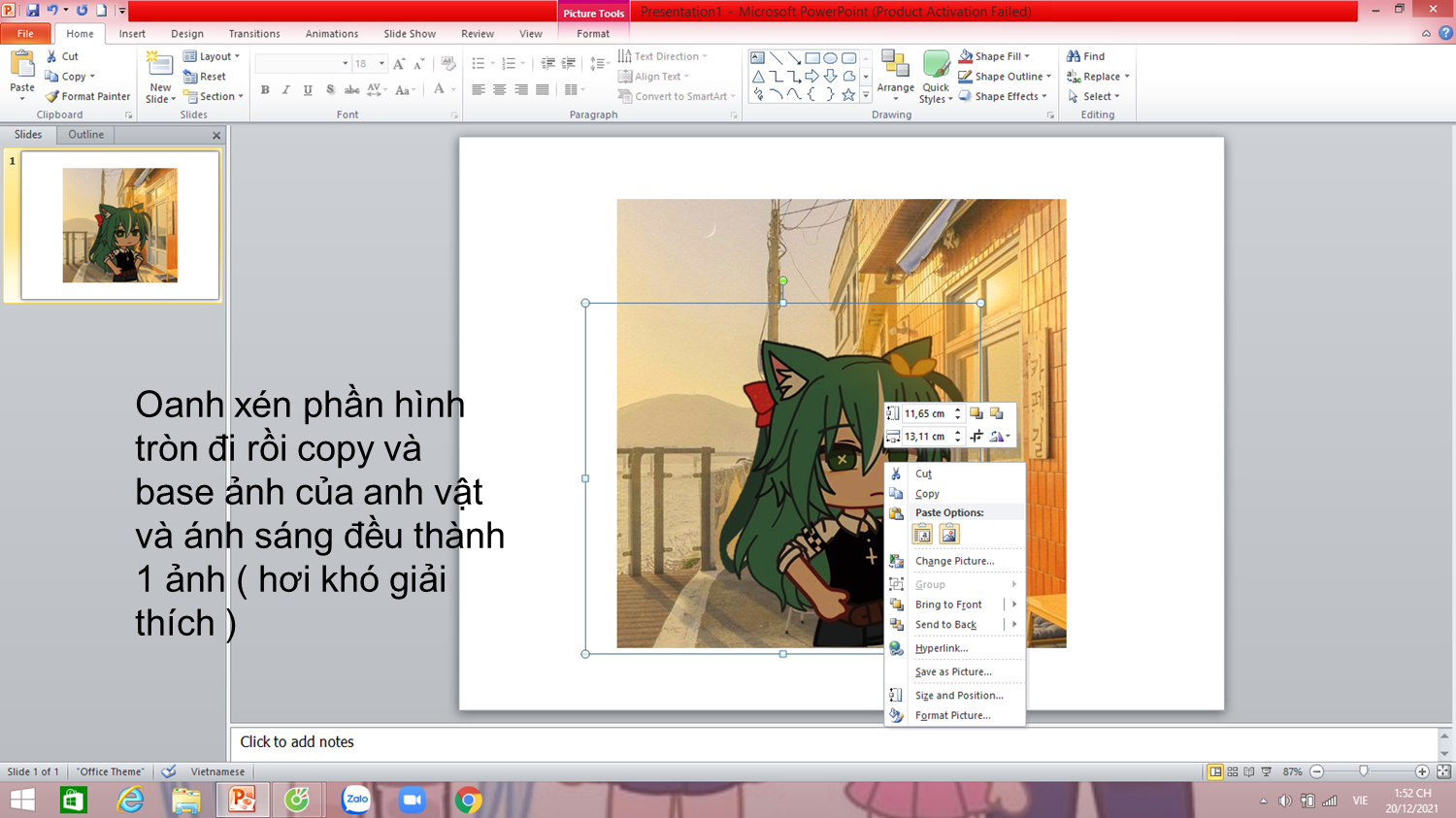
Task: Click Change Picture in context menu
Action: pyautogui.click(x=954, y=561)
